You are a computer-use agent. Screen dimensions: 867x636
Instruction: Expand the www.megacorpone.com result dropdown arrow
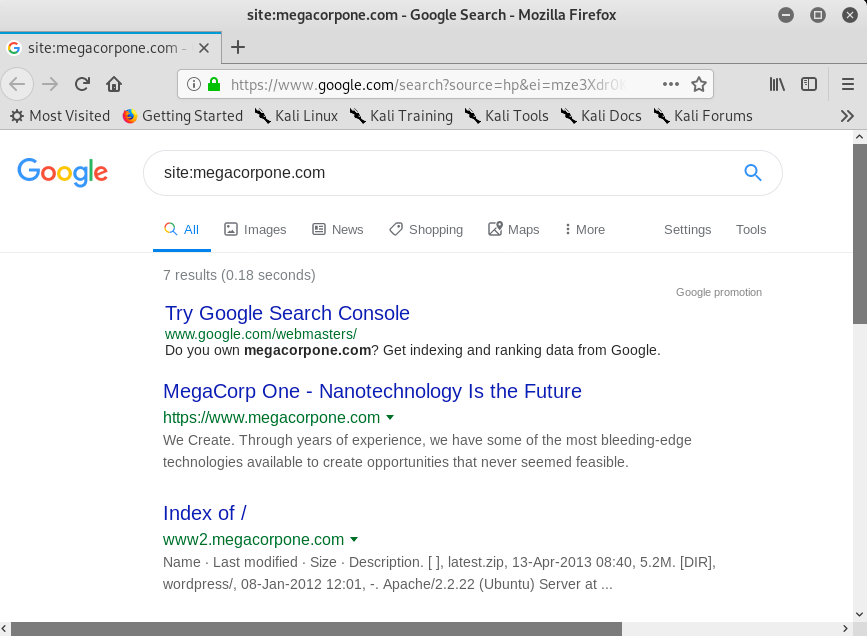coord(390,418)
